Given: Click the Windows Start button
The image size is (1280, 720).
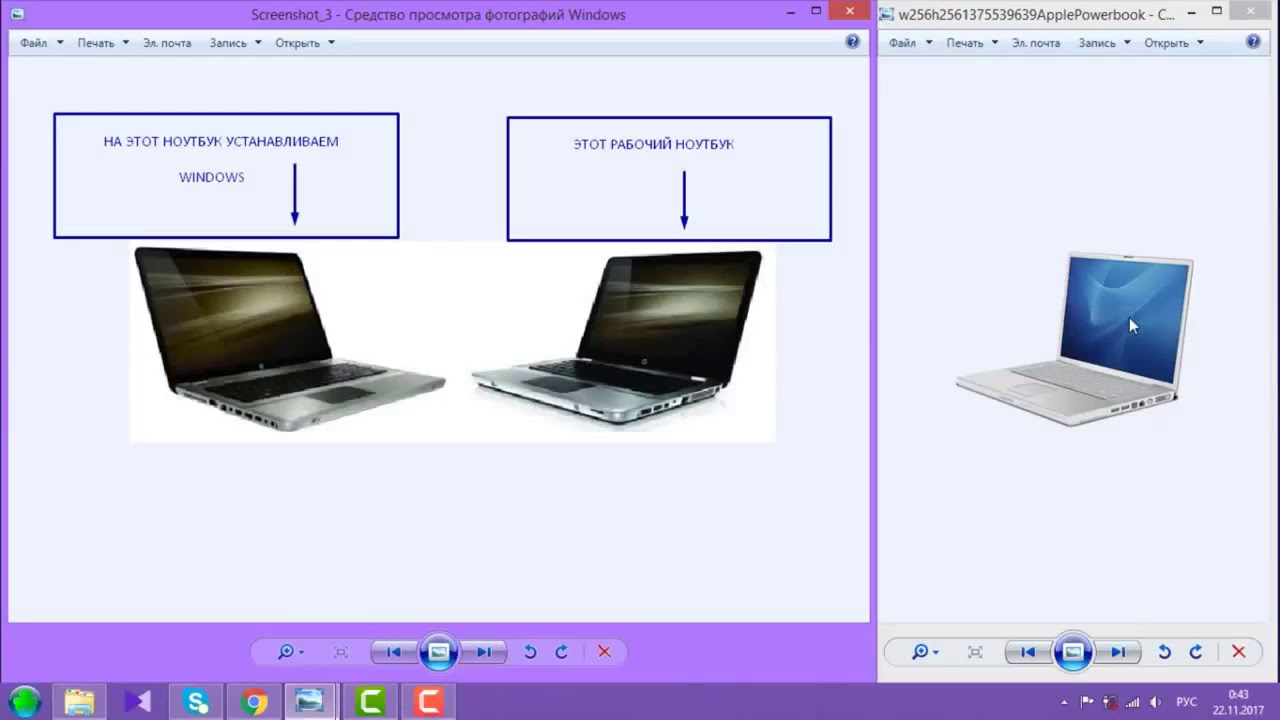Looking at the screenshot, I should click(25, 702).
